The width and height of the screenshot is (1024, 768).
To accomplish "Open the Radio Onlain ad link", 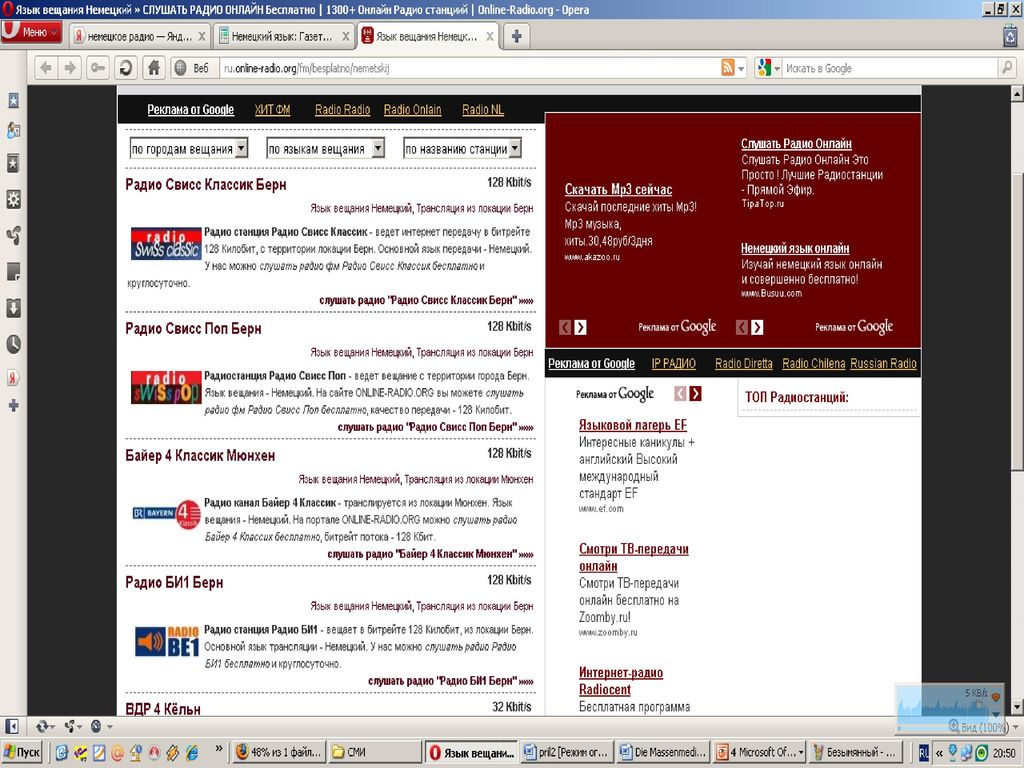I will click(x=412, y=110).
